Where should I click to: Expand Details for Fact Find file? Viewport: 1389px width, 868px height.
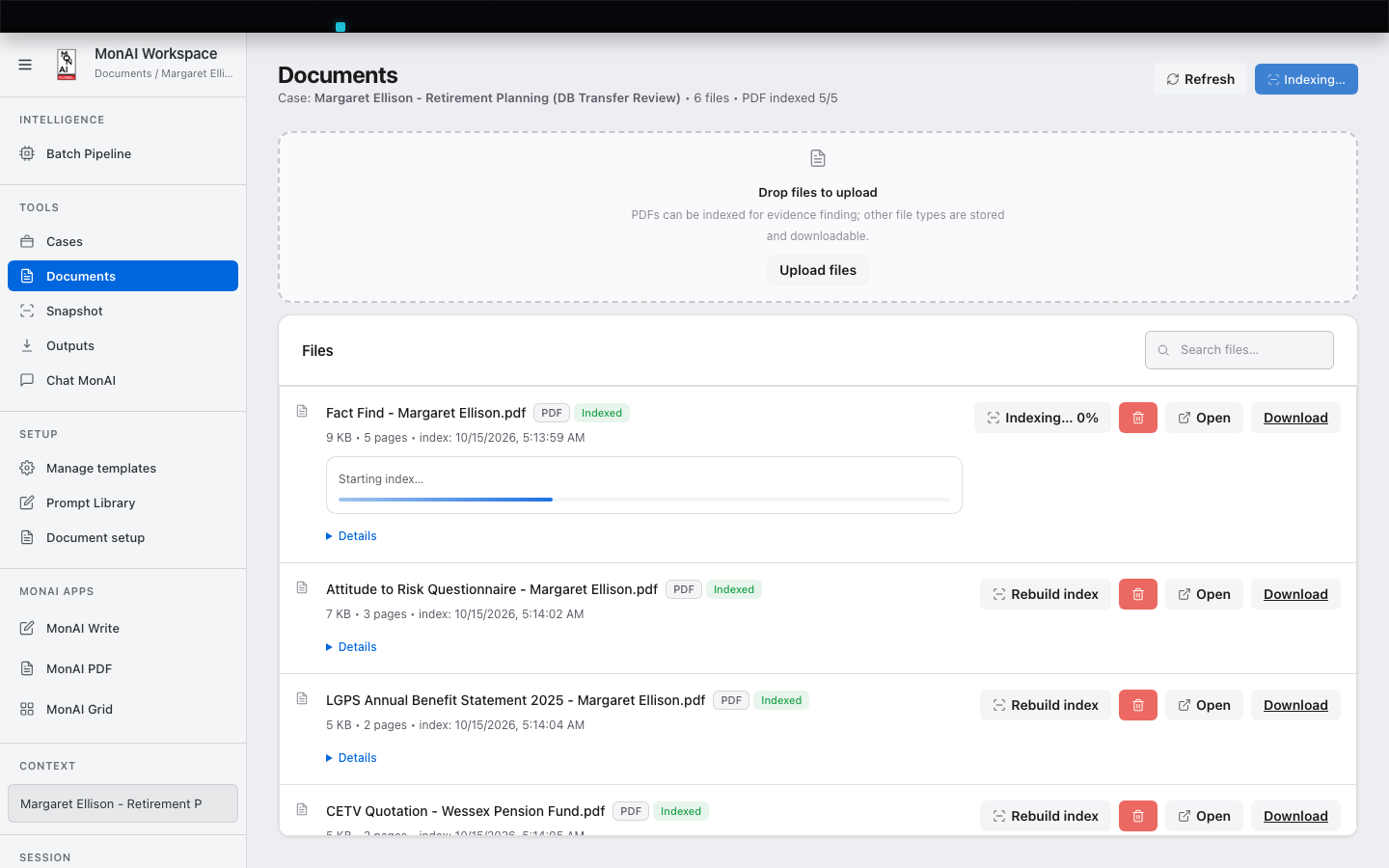pyautogui.click(x=351, y=536)
